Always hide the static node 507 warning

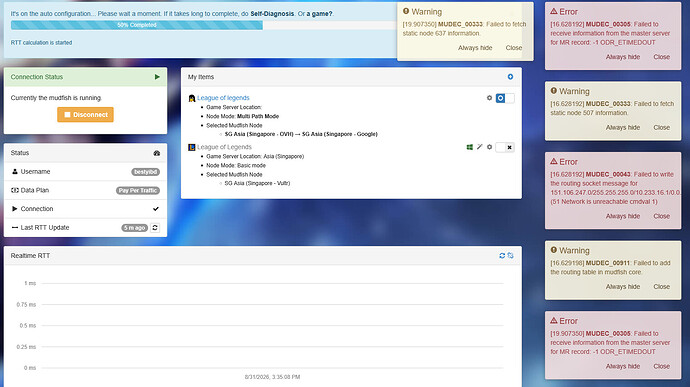[x=623, y=127]
